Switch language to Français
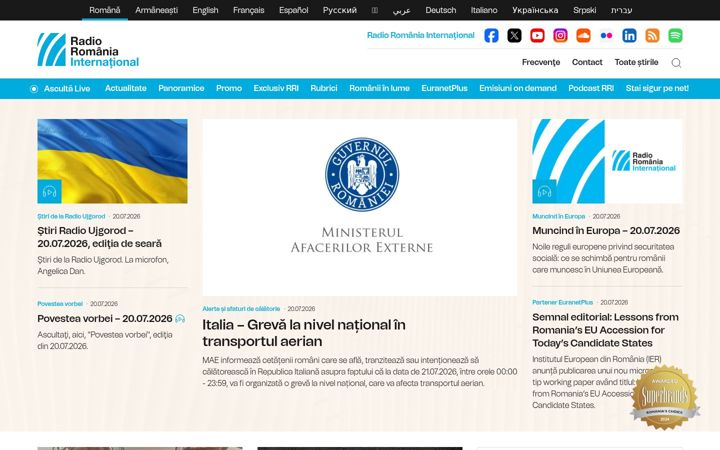720x450 pixels. coord(248,10)
